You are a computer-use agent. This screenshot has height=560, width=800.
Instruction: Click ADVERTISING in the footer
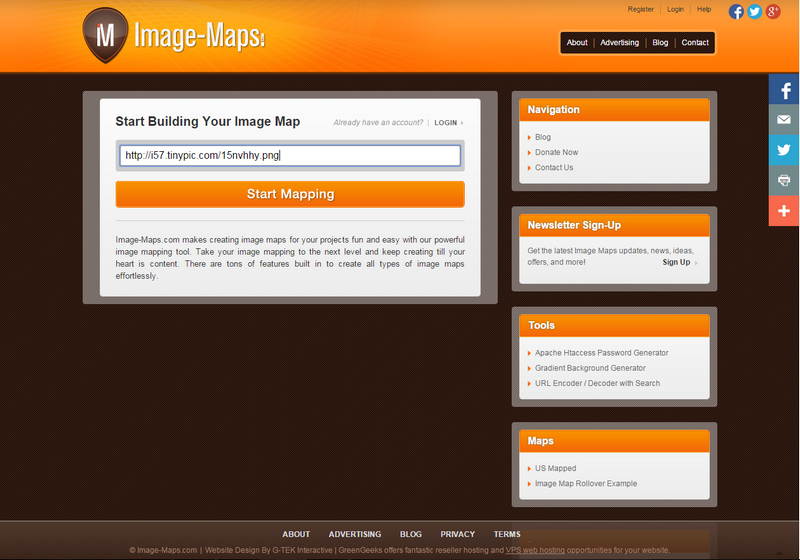tap(355, 534)
